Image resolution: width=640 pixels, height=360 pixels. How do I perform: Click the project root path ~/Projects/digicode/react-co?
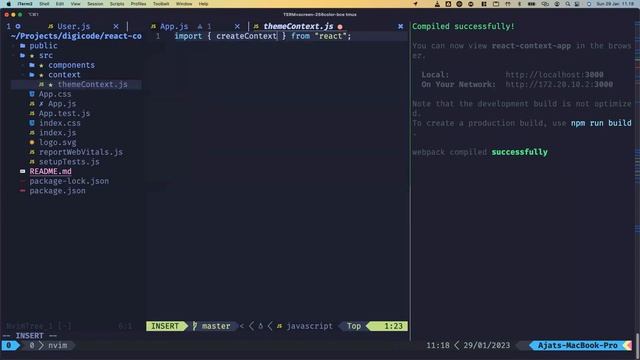pyautogui.click(x=76, y=36)
